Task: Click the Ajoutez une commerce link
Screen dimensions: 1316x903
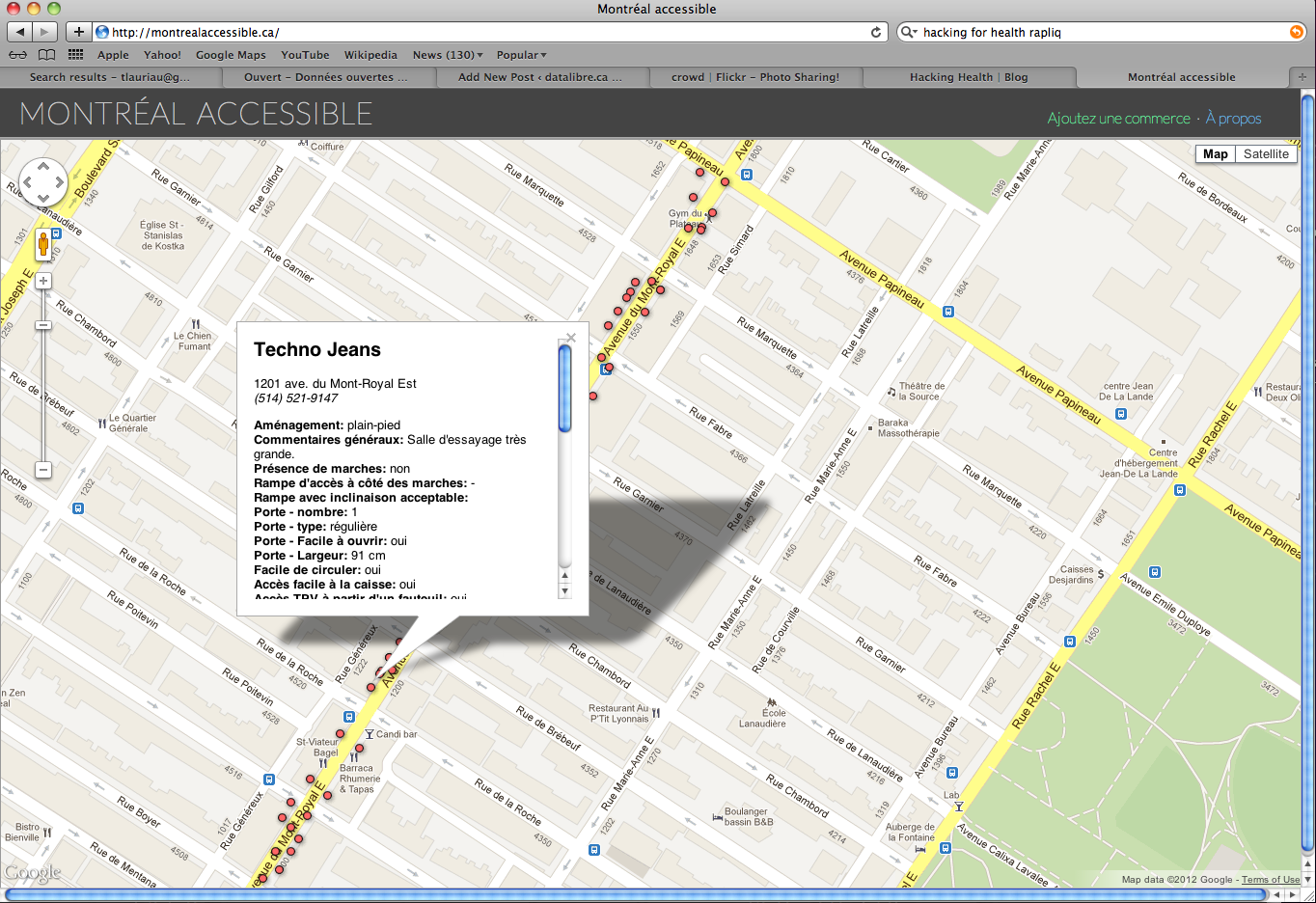Action: pyautogui.click(x=1119, y=119)
